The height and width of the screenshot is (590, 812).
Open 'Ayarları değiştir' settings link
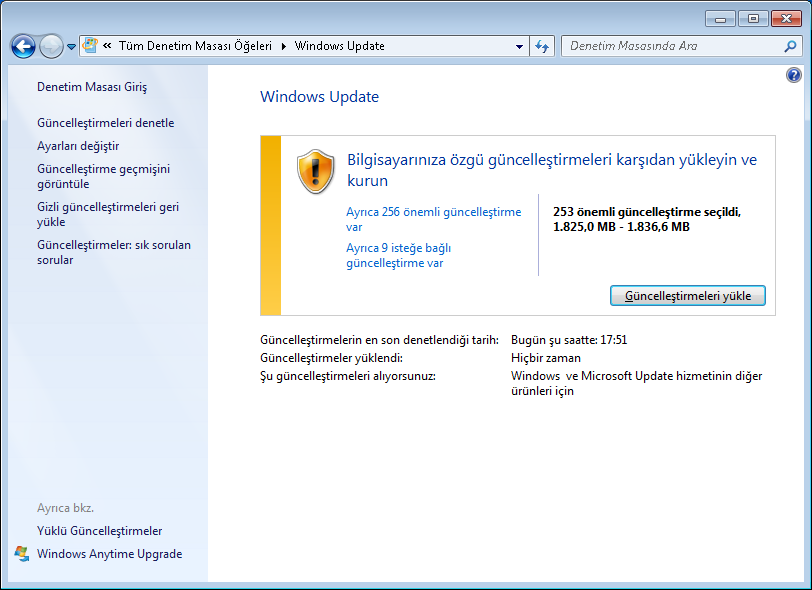(78, 146)
